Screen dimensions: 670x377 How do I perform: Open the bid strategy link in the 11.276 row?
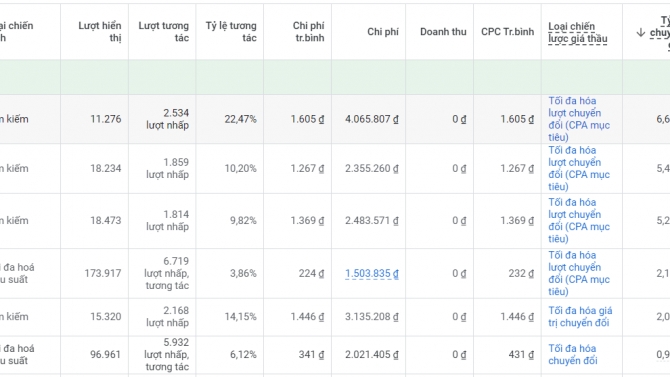(579, 119)
